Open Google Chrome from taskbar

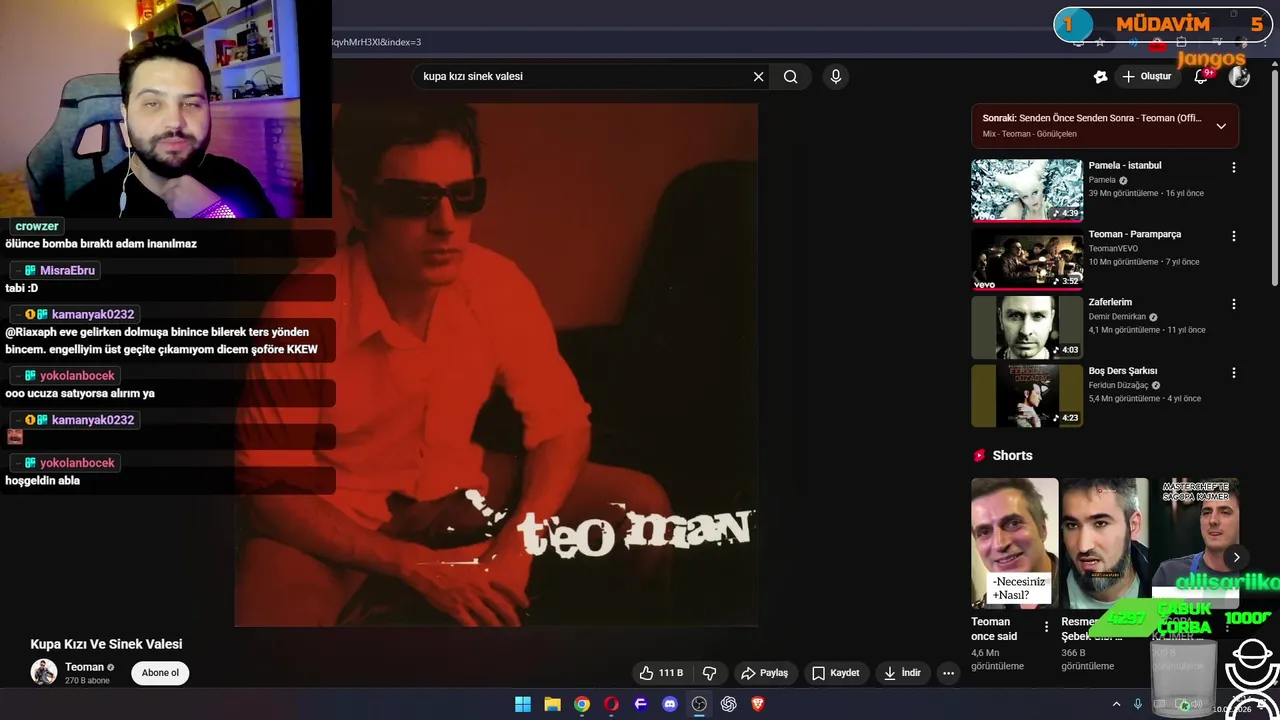point(582,704)
